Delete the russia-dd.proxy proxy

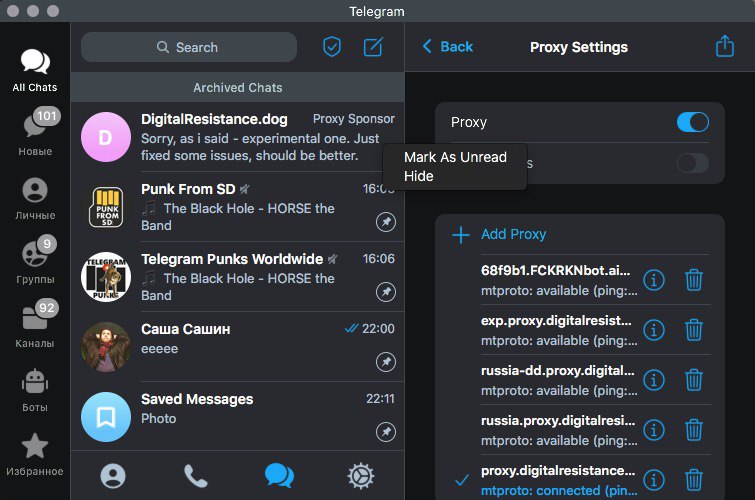pyautogui.click(x=694, y=380)
